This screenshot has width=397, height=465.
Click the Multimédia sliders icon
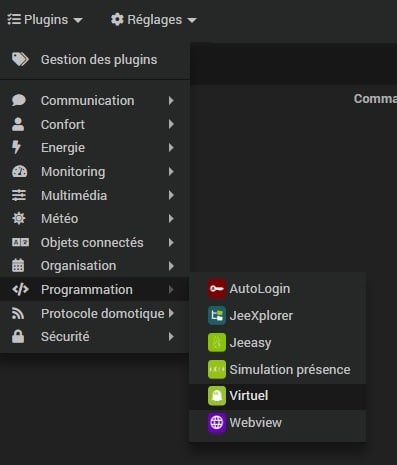[x=19, y=195]
